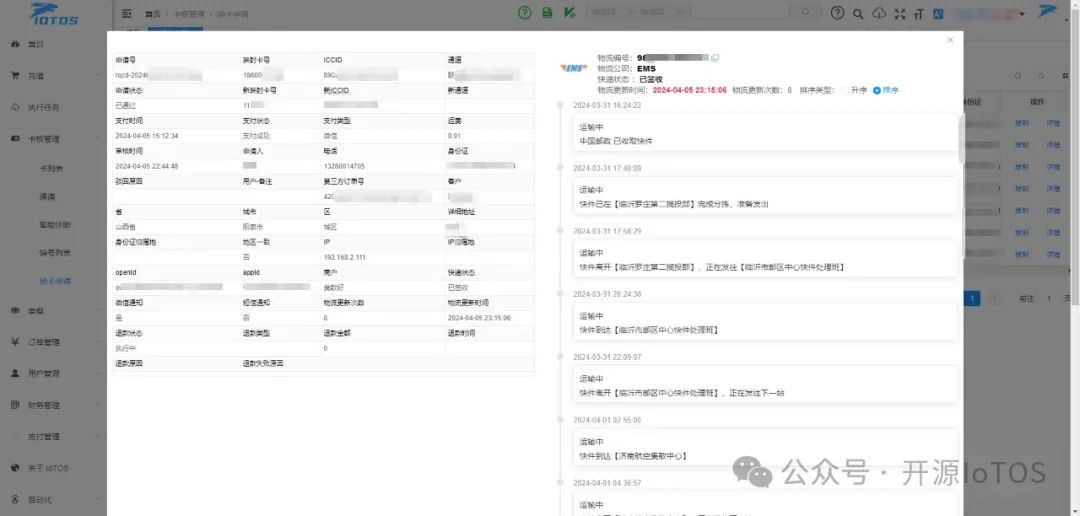Click the cloud download icon
Screen dimensions: 1080x516
(x=879, y=13)
